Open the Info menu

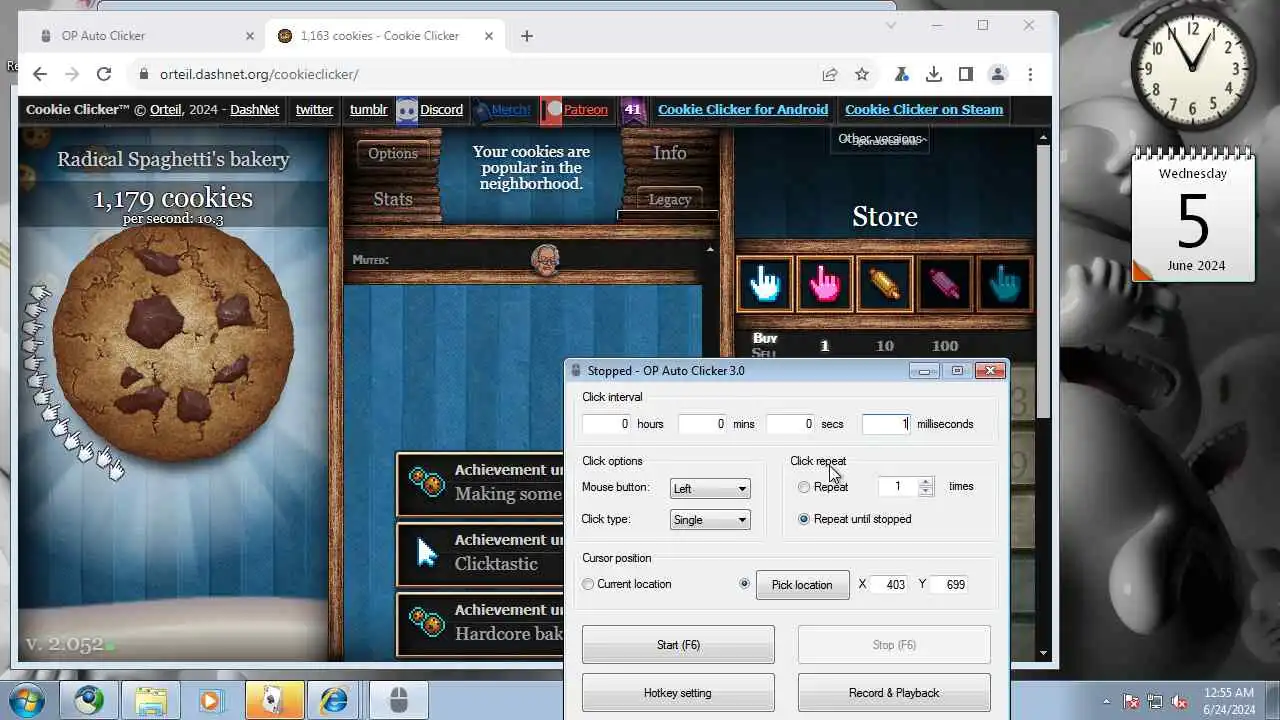point(670,153)
